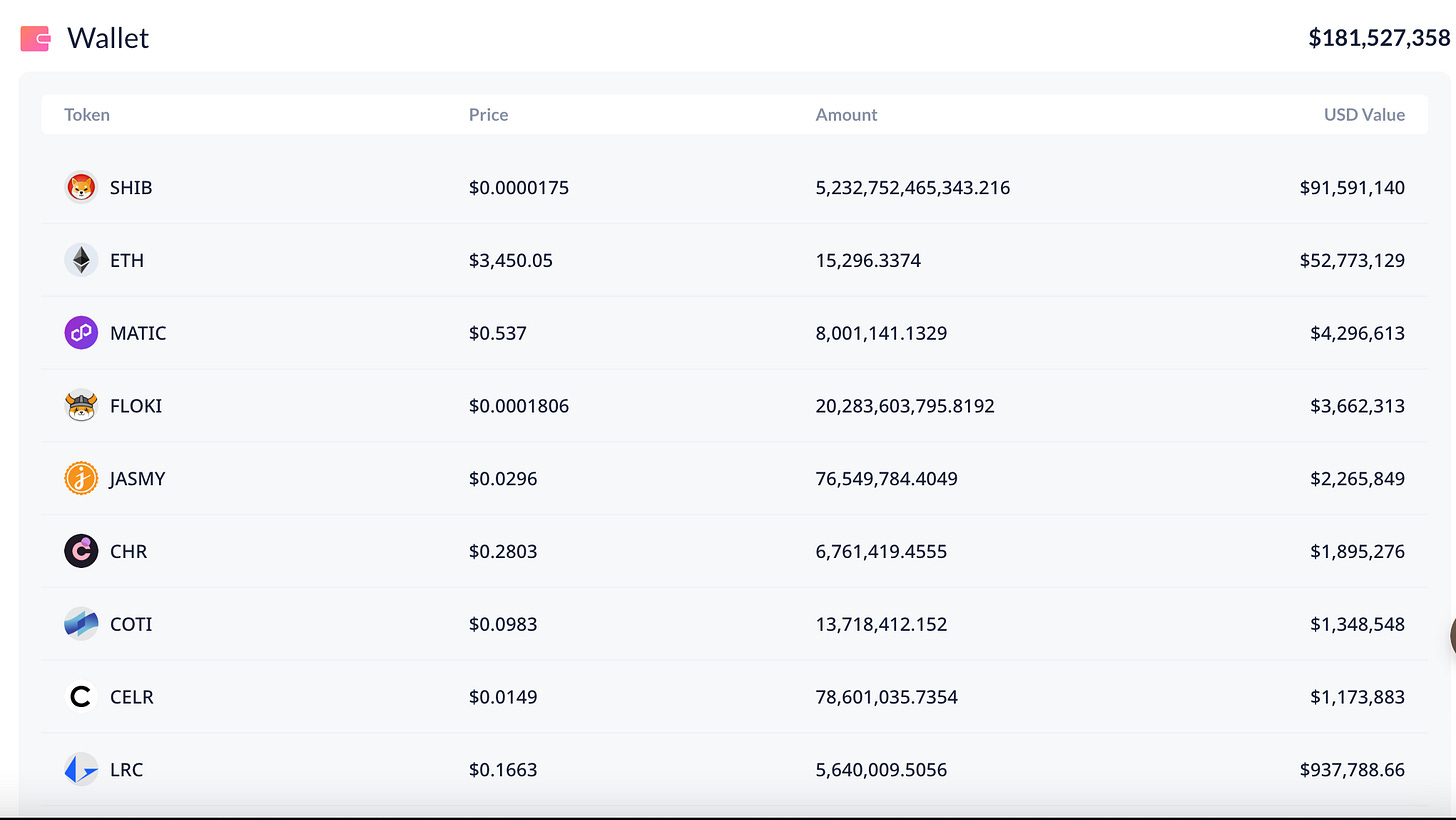
Task: Select the MATIC token name
Action: [138, 333]
